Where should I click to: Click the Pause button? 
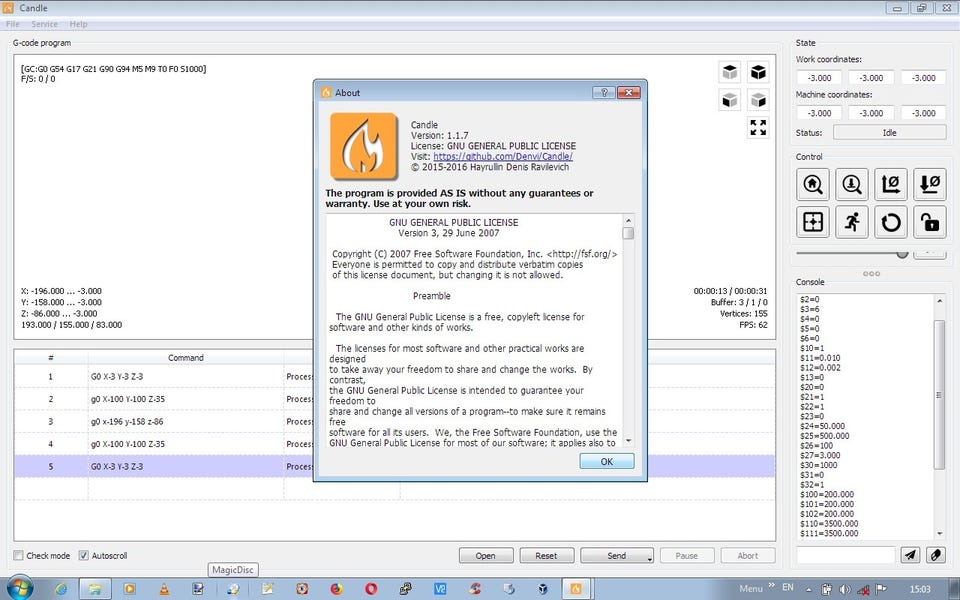click(x=686, y=555)
